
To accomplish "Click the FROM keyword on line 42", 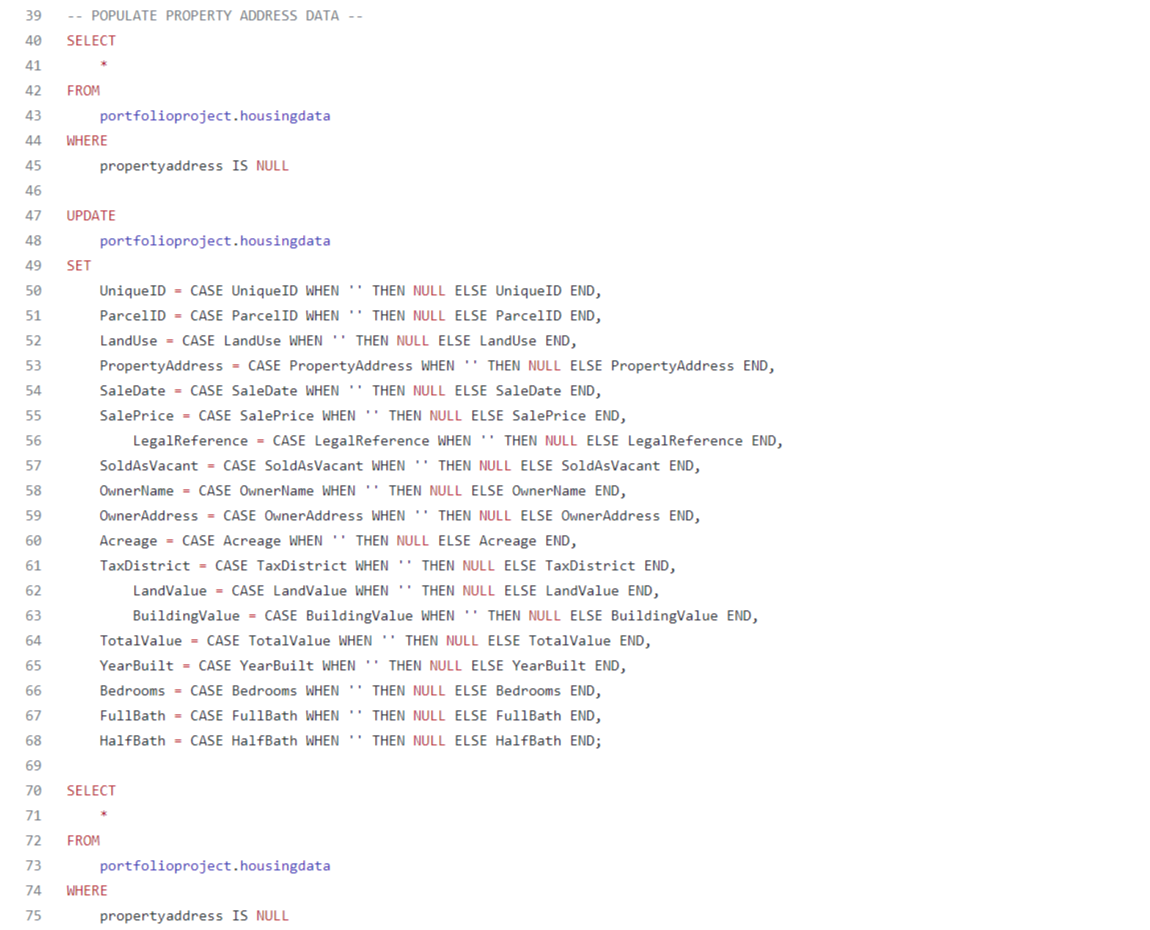I will click(83, 90).
